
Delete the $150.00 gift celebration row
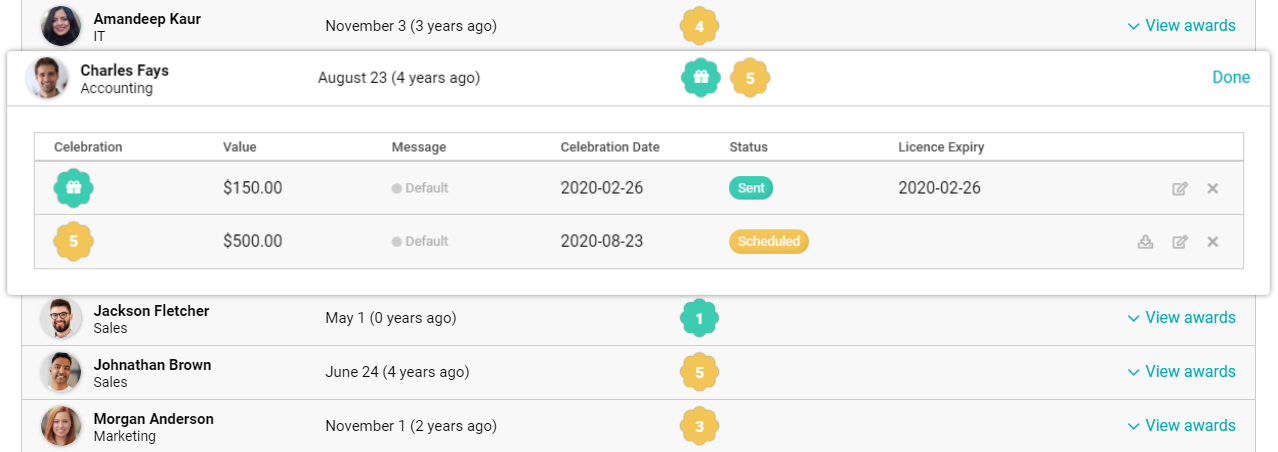click(1212, 188)
